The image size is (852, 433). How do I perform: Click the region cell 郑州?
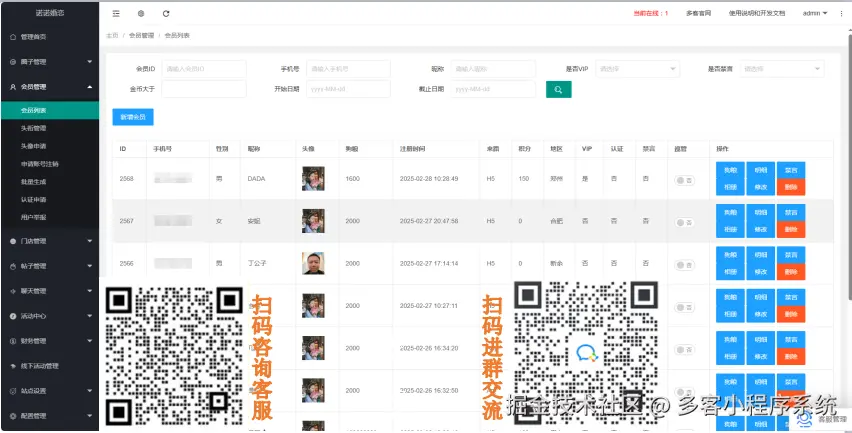tap(556, 179)
